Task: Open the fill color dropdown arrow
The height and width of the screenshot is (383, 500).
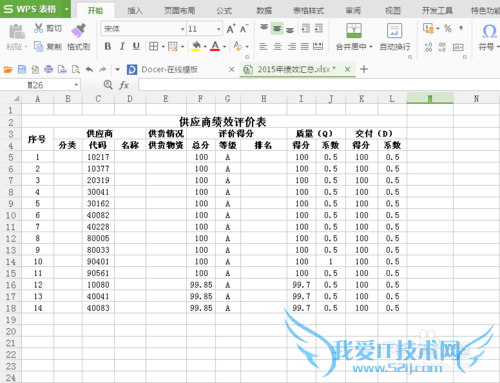Action: pyautogui.click(x=205, y=47)
